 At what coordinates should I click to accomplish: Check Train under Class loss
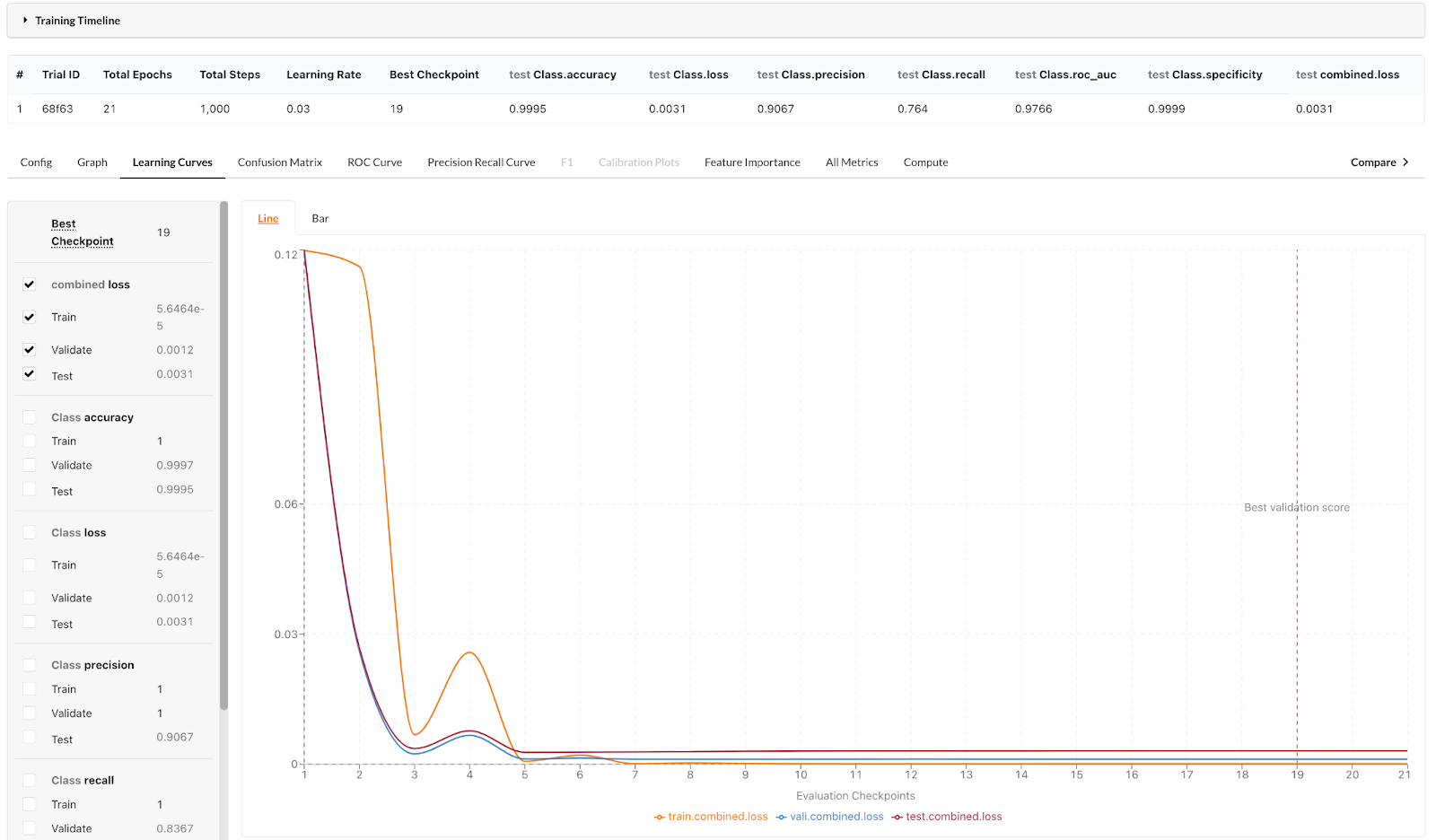click(x=30, y=565)
